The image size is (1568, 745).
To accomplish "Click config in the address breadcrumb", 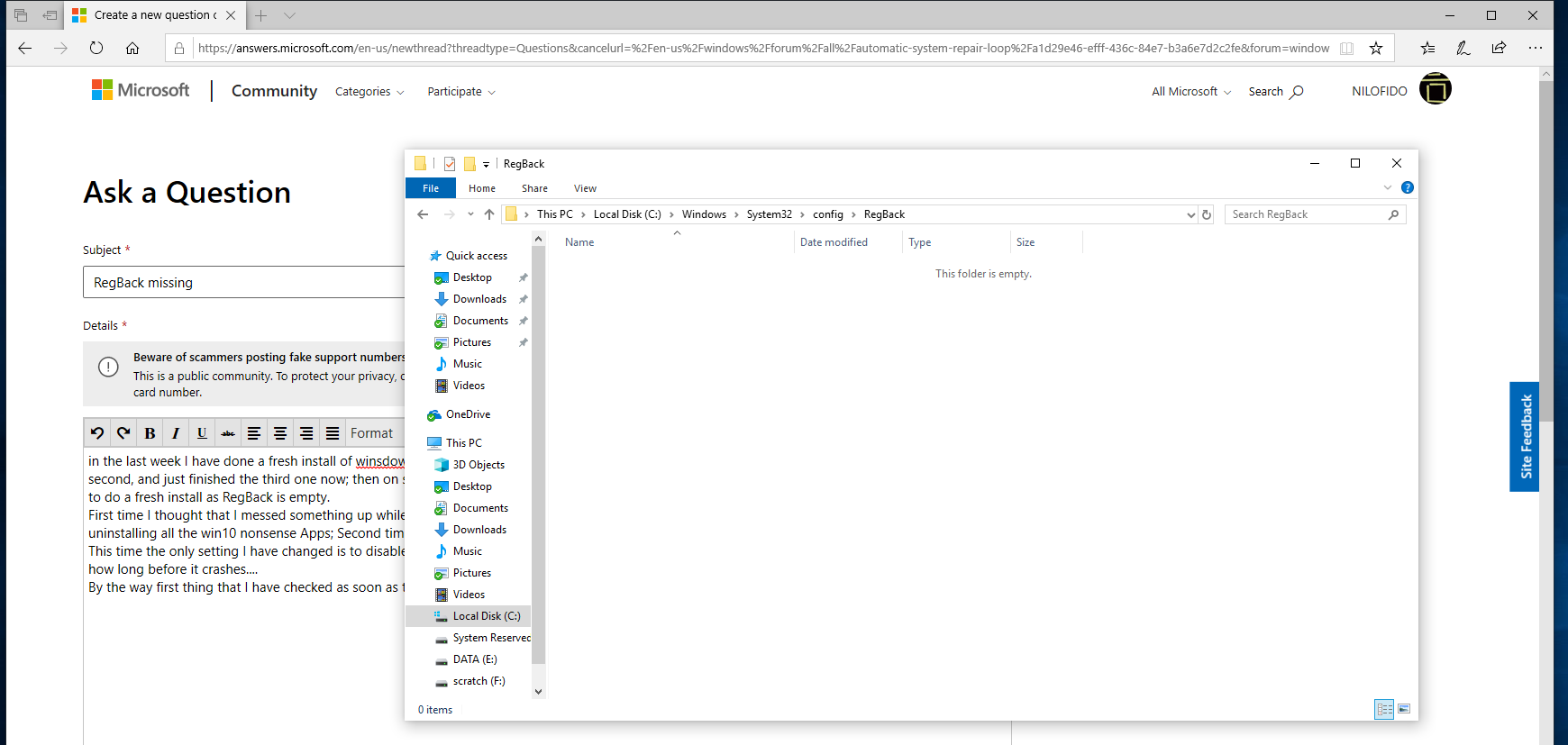I will (x=828, y=214).
